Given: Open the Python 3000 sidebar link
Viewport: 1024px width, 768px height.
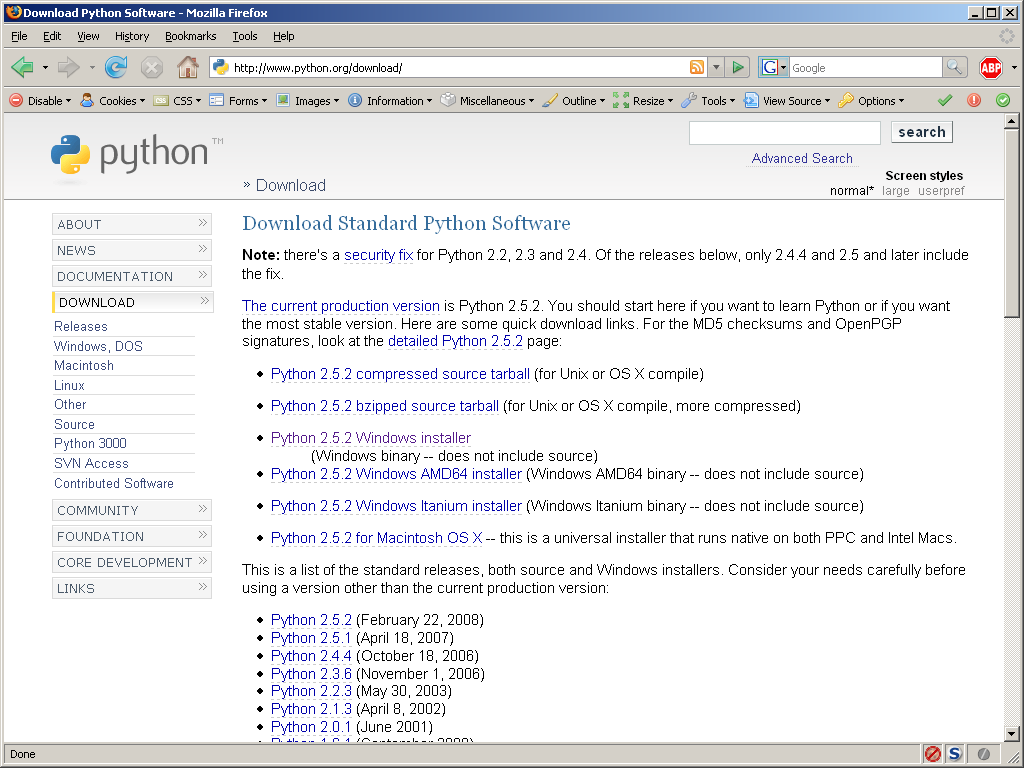Looking at the screenshot, I should pos(90,443).
